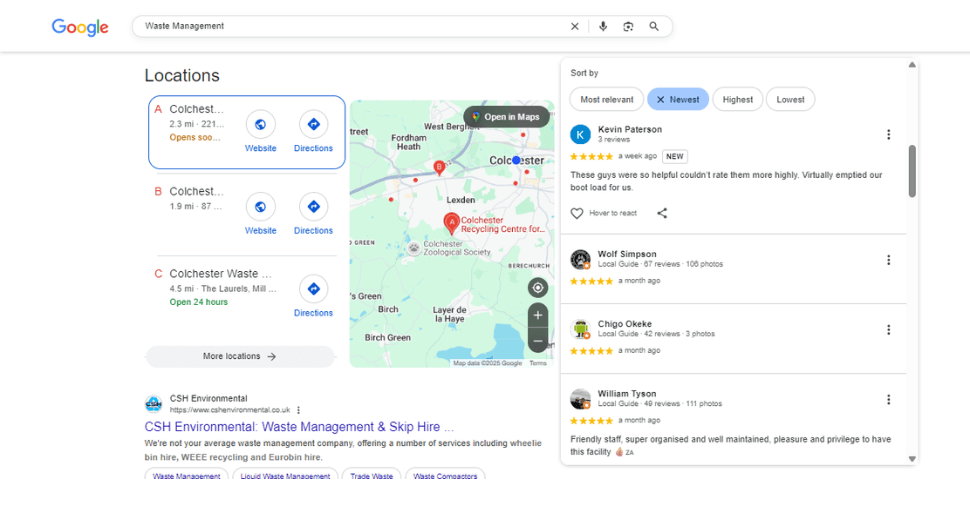Start voice search with microphone icon

pos(603,27)
